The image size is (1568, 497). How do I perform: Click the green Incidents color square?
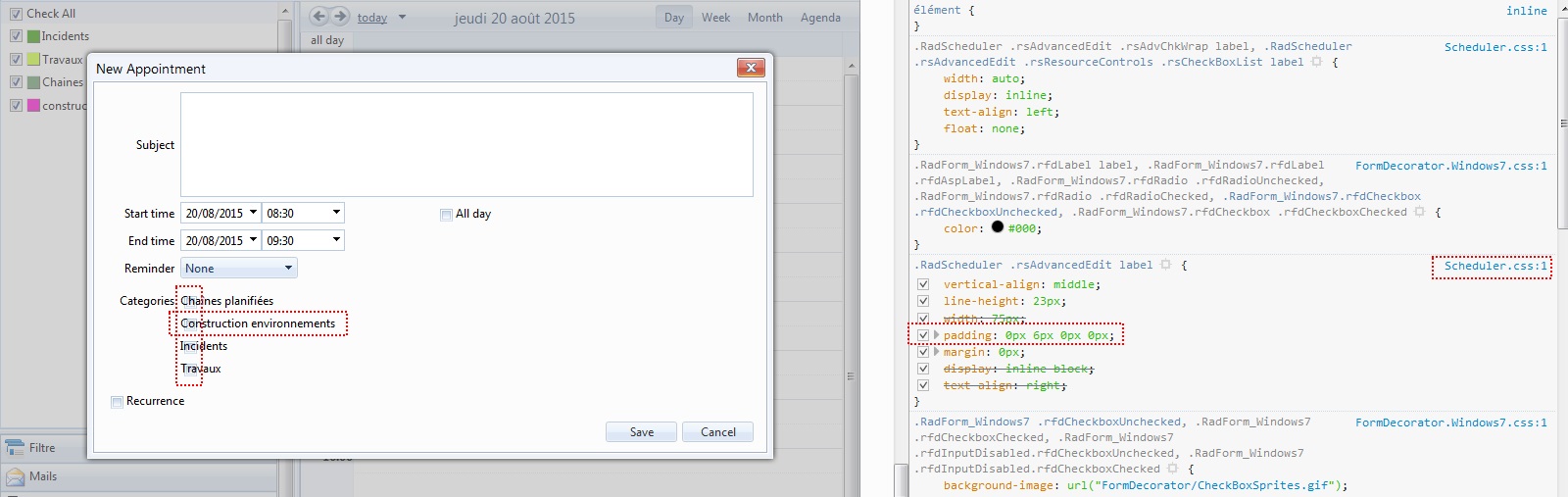tap(33, 36)
